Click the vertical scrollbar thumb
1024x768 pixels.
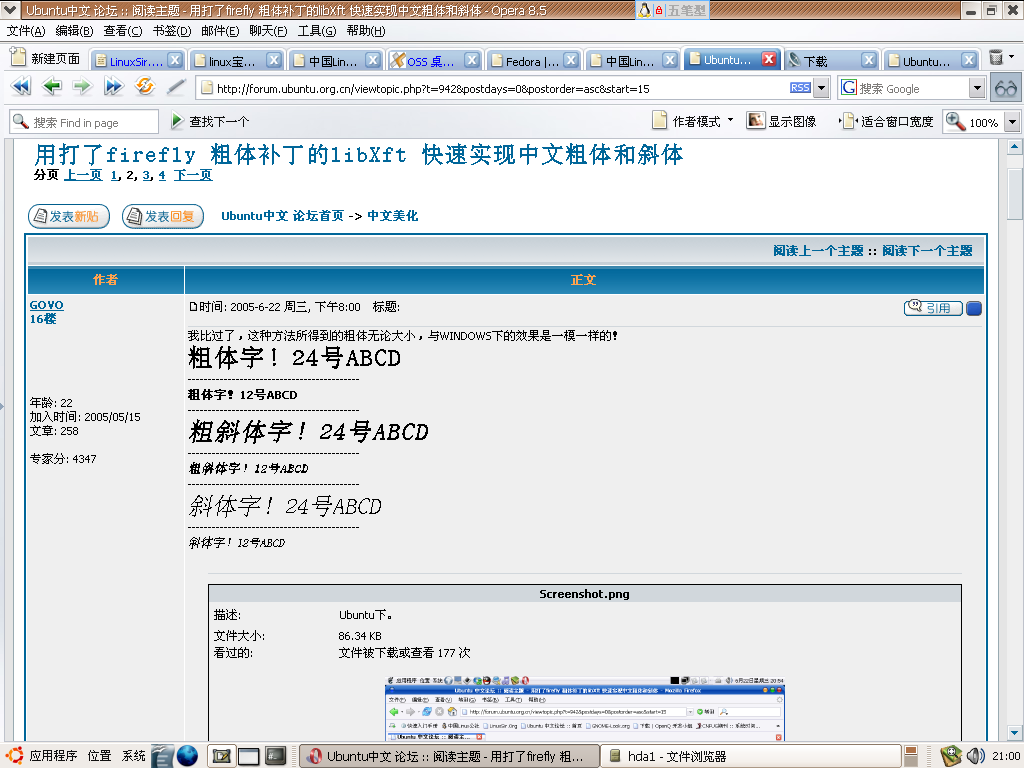tap(1014, 192)
